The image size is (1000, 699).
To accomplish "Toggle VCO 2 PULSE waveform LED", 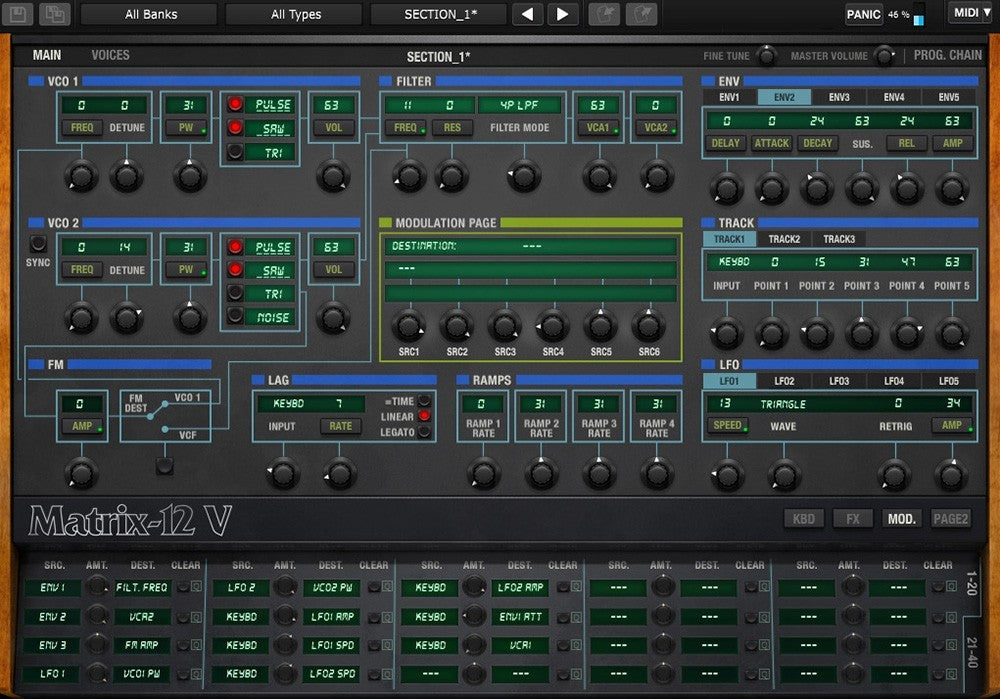I will pyautogui.click(x=235, y=247).
